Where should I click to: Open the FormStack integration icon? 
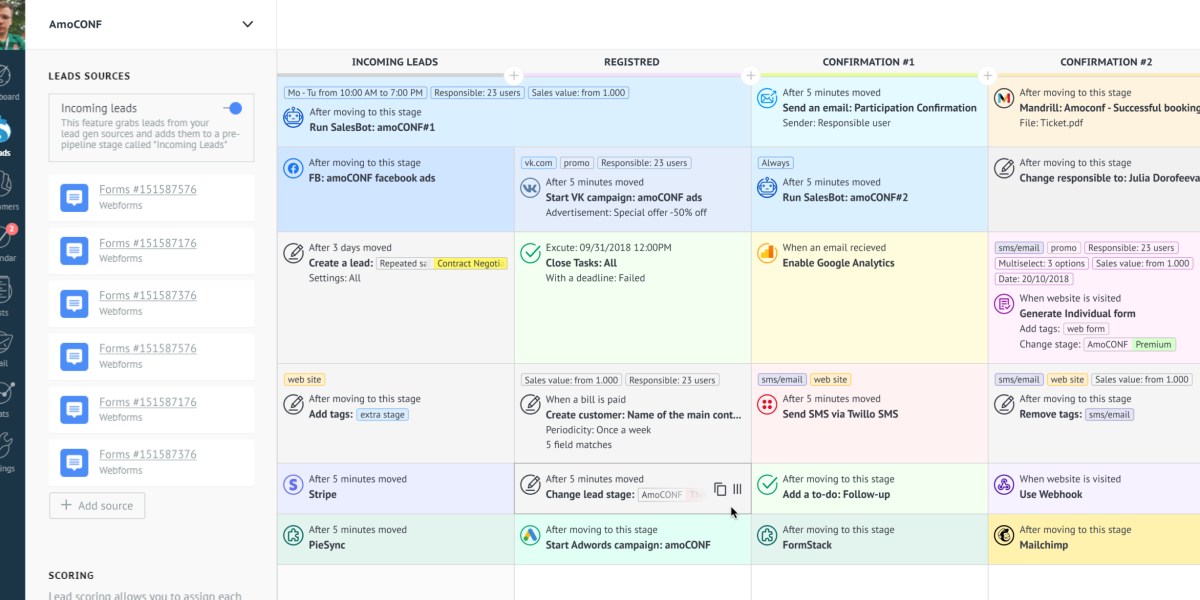pyautogui.click(x=767, y=536)
